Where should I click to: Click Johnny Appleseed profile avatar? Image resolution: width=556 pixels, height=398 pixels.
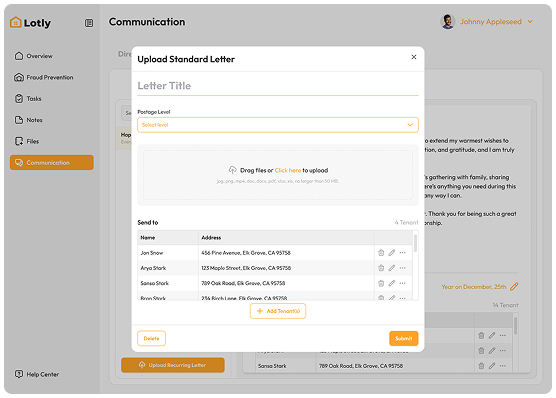(448, 22)
